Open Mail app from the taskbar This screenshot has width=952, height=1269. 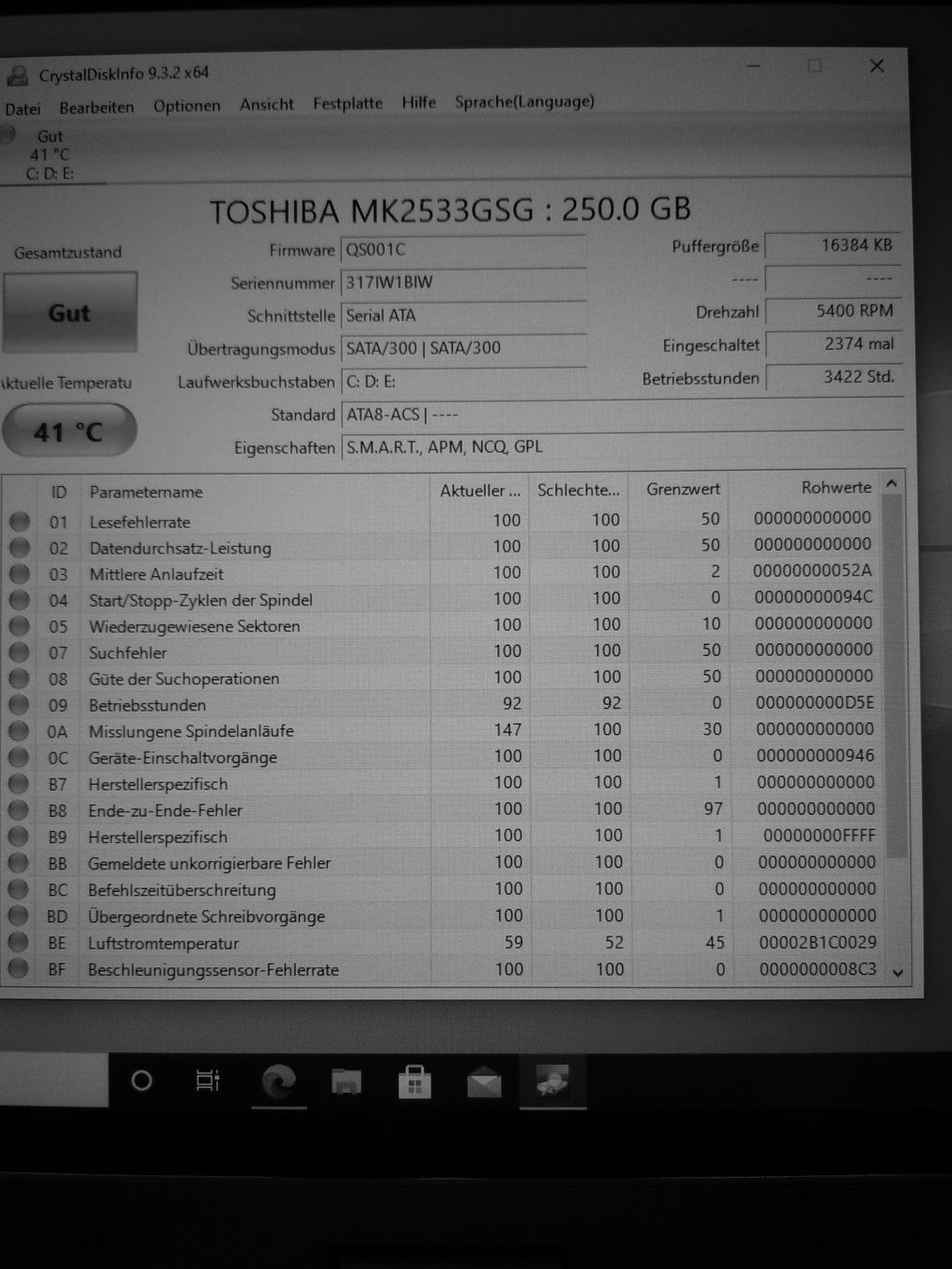pyautogui.click(x=484, y=1084)
